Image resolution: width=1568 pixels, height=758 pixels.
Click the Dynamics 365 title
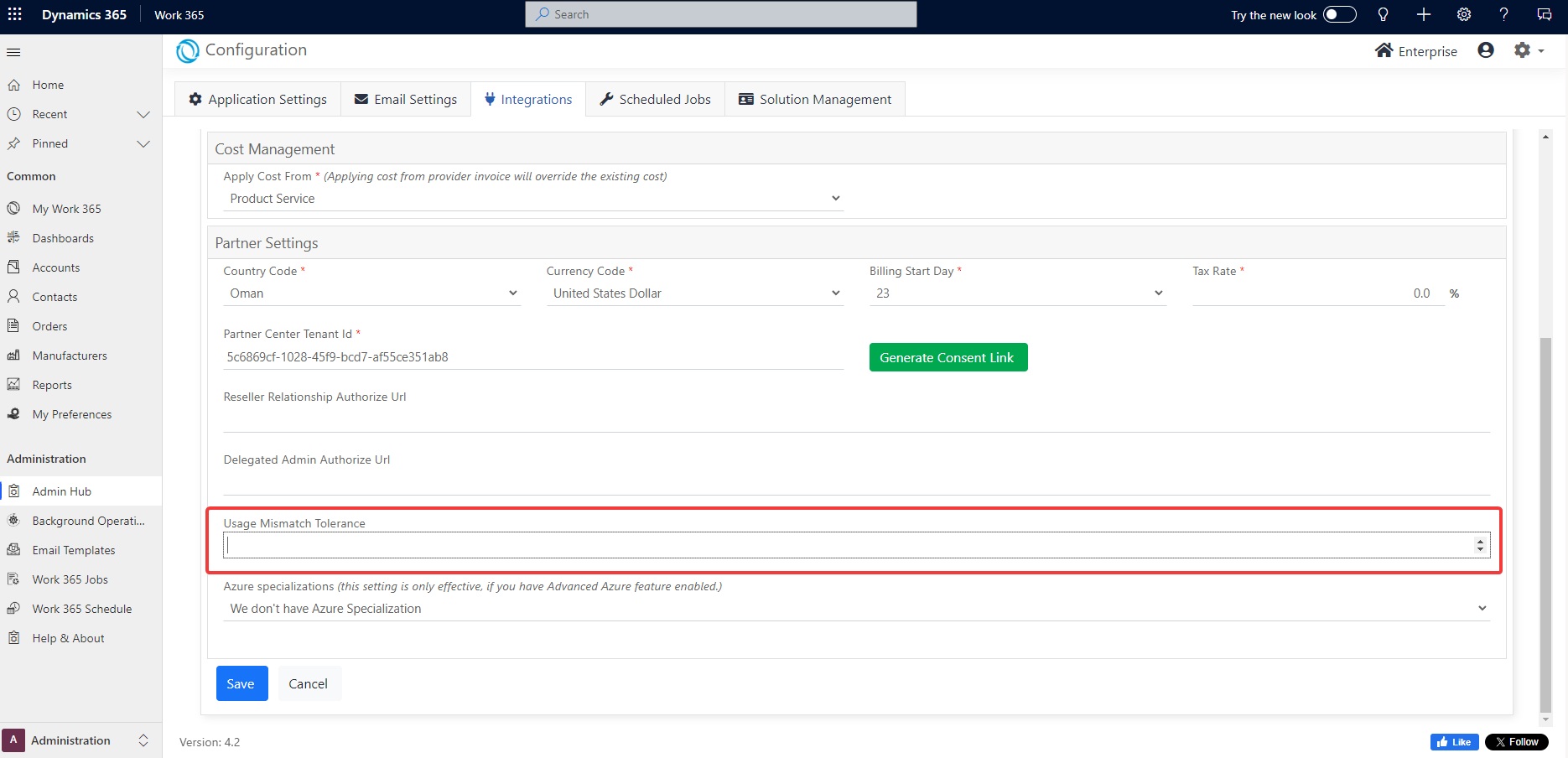[84, 14]
